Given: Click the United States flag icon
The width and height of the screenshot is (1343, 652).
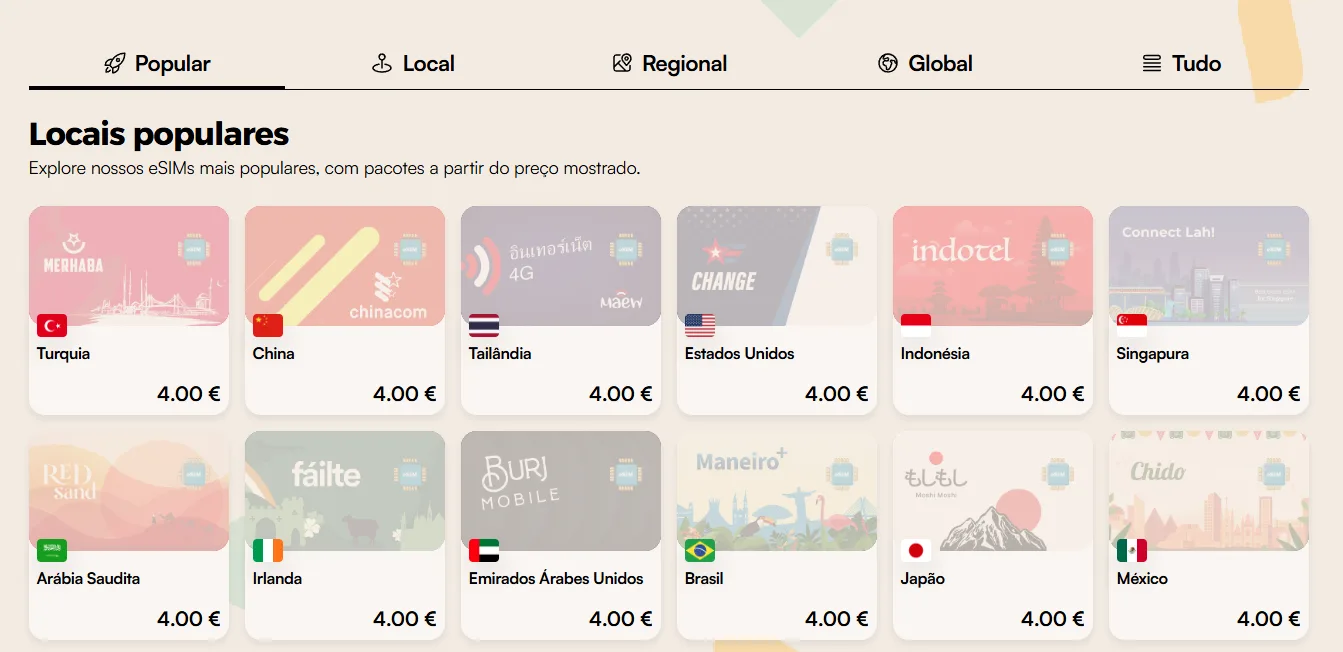Looking at the screenshot, I should (x=700, y=326).
